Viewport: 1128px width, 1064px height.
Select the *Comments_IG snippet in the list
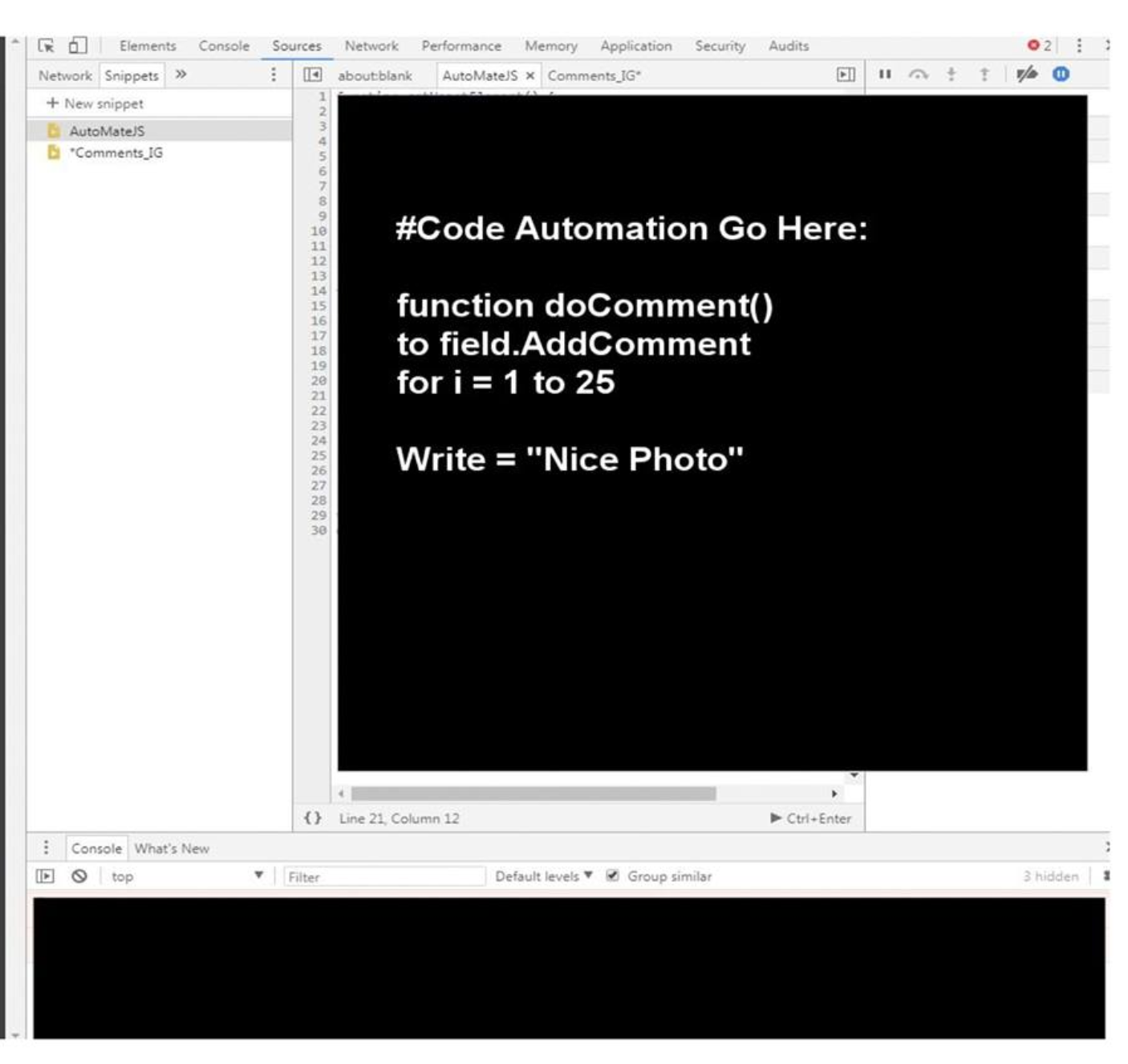[x=159, y=152]
